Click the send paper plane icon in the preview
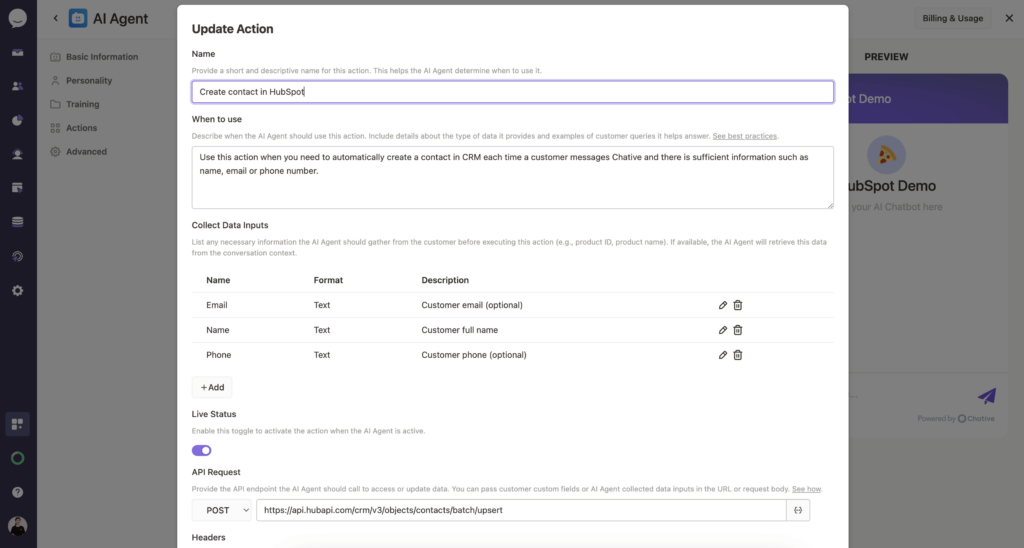The image size is (1024, 548). point(987,395)
